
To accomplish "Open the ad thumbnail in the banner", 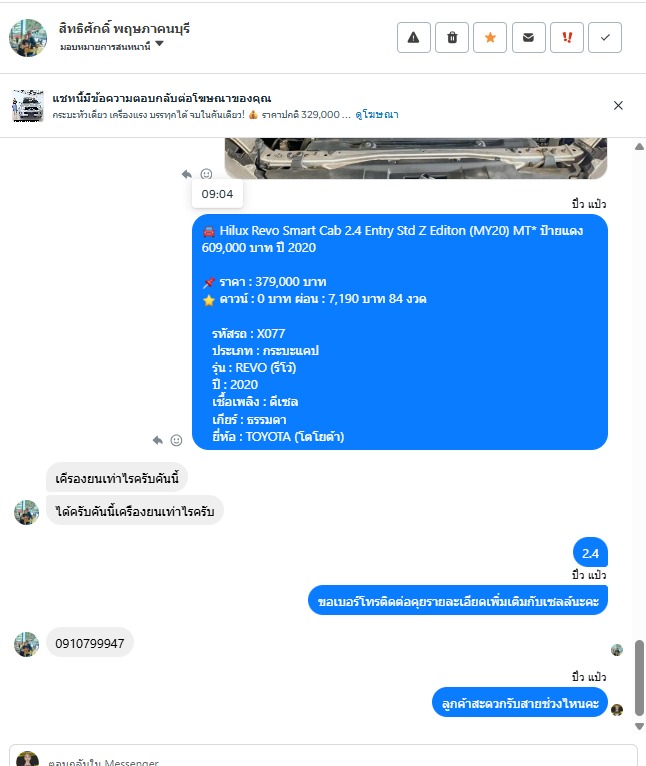I will pos(27,106).
